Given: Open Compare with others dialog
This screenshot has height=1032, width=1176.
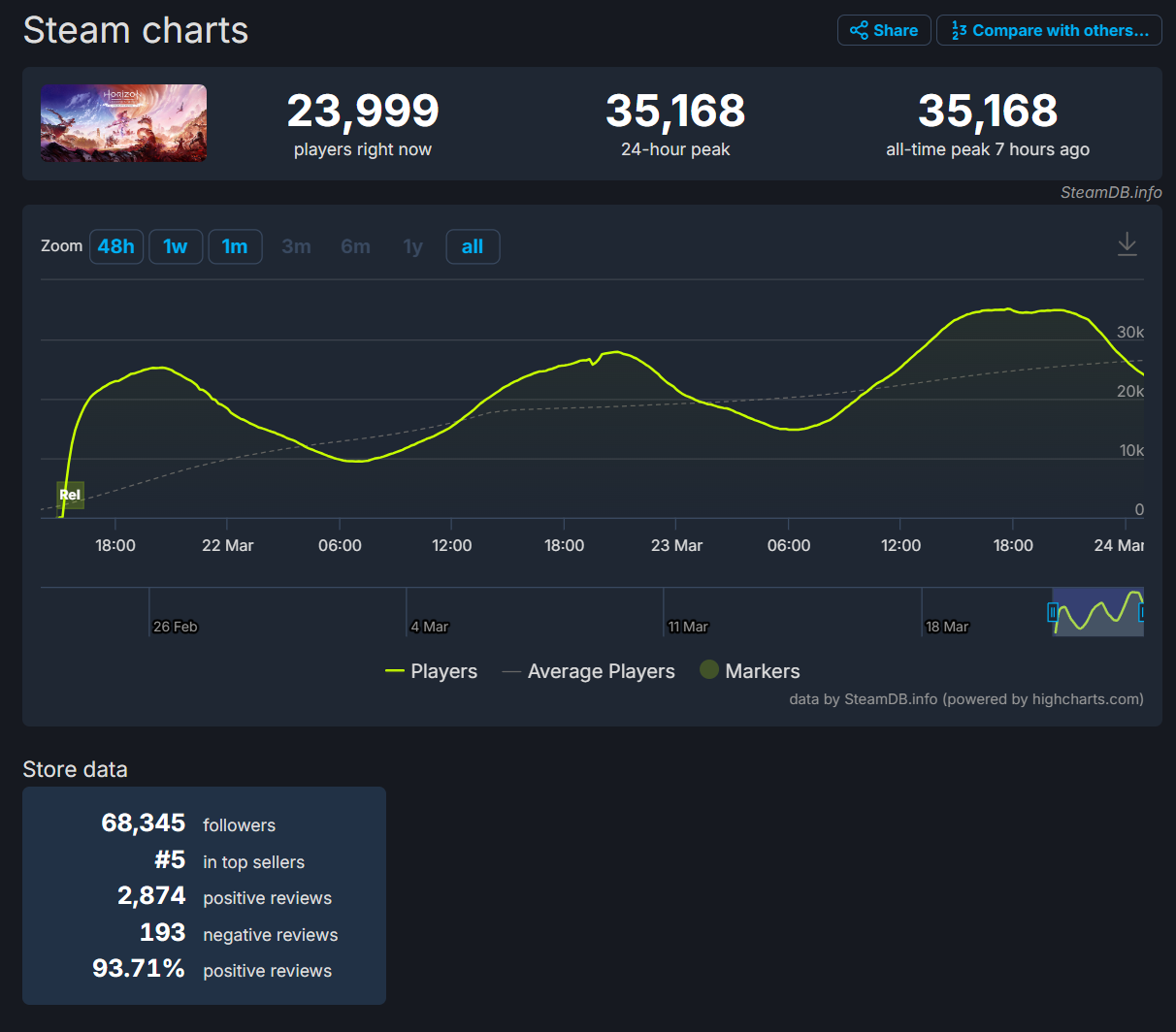Looking at the screenshot, I should pyautogui.click(x=1049, y=30).
